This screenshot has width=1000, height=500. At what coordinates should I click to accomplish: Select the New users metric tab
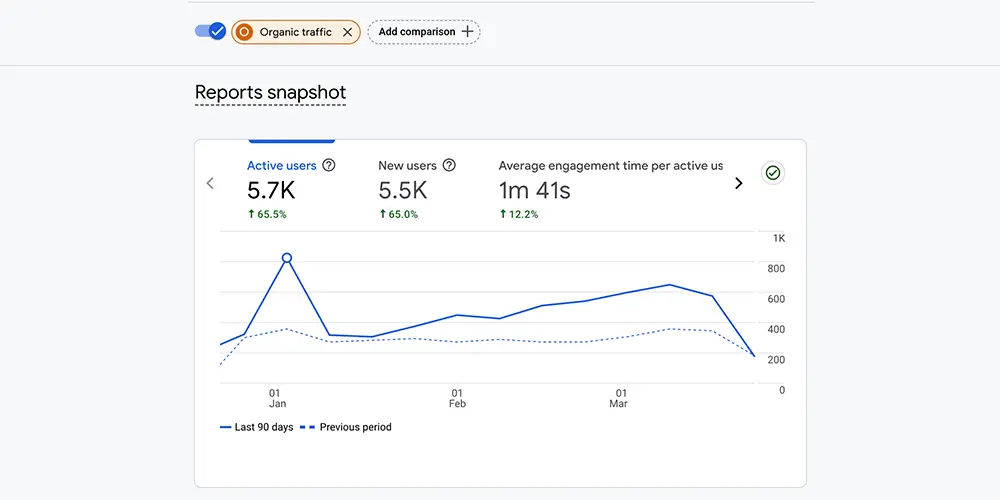(x=407, y=166)
